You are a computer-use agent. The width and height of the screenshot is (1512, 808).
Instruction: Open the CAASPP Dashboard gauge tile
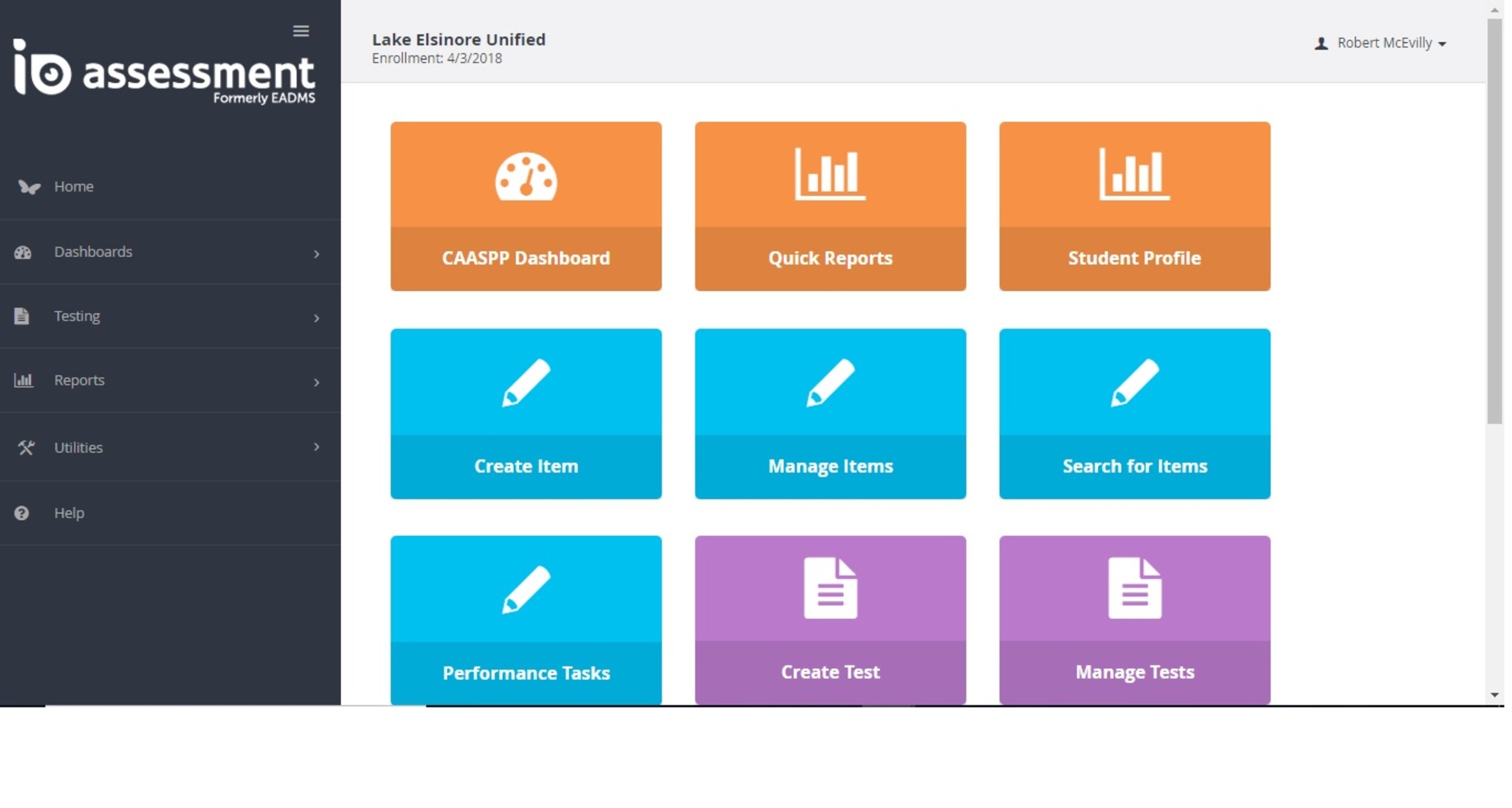click(526, 206)
